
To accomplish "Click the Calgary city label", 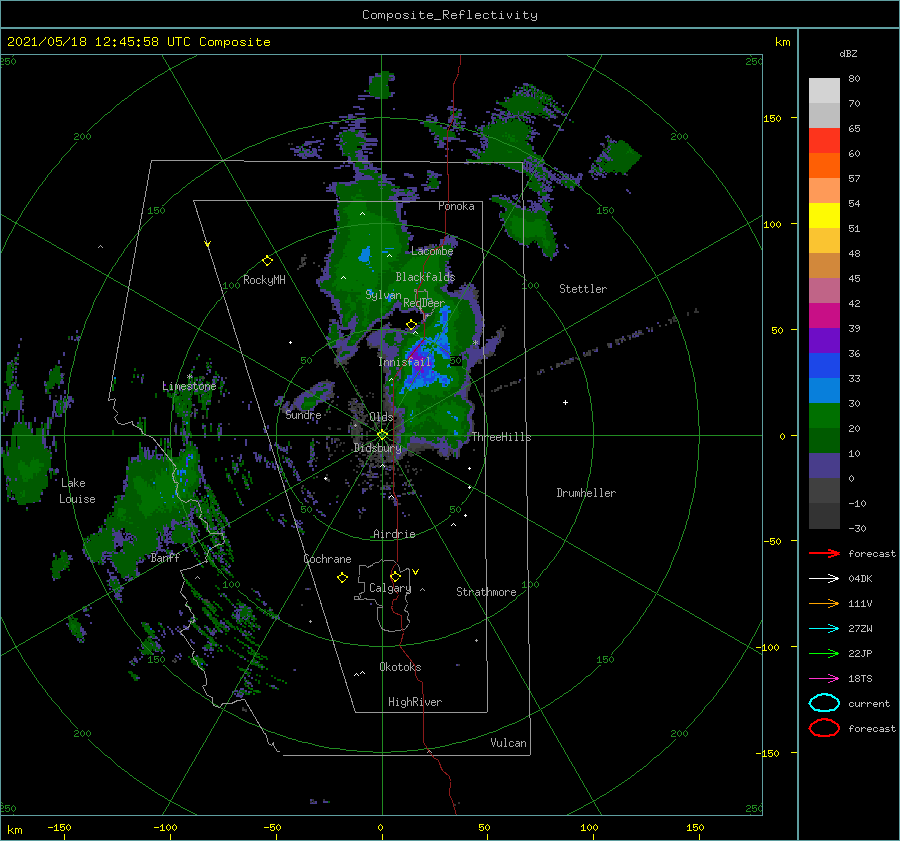I will pyautogui.click(x=390, y=588).
